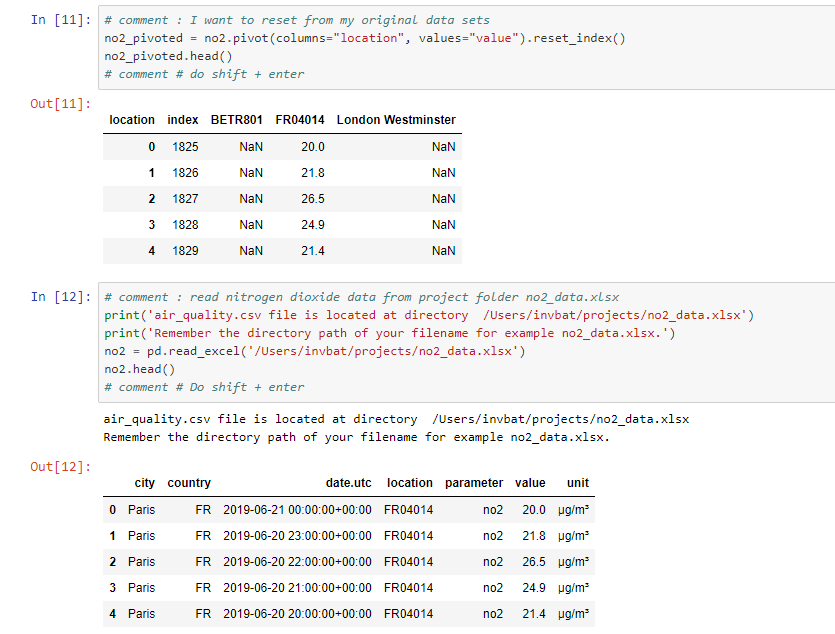Image resolution: width=835 pixels, height=634 pixels.
Task: Click the BETR801 column header
Action: [236, 120]
